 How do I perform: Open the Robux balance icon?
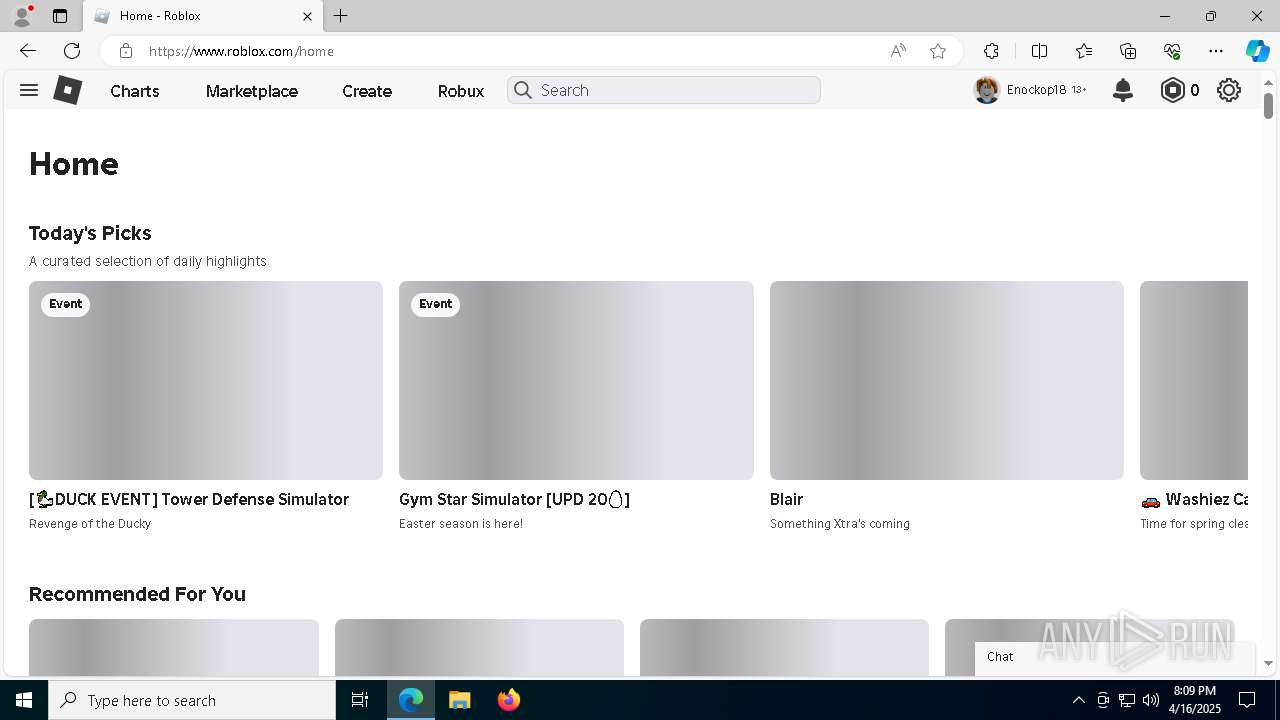click(1172, 90)
